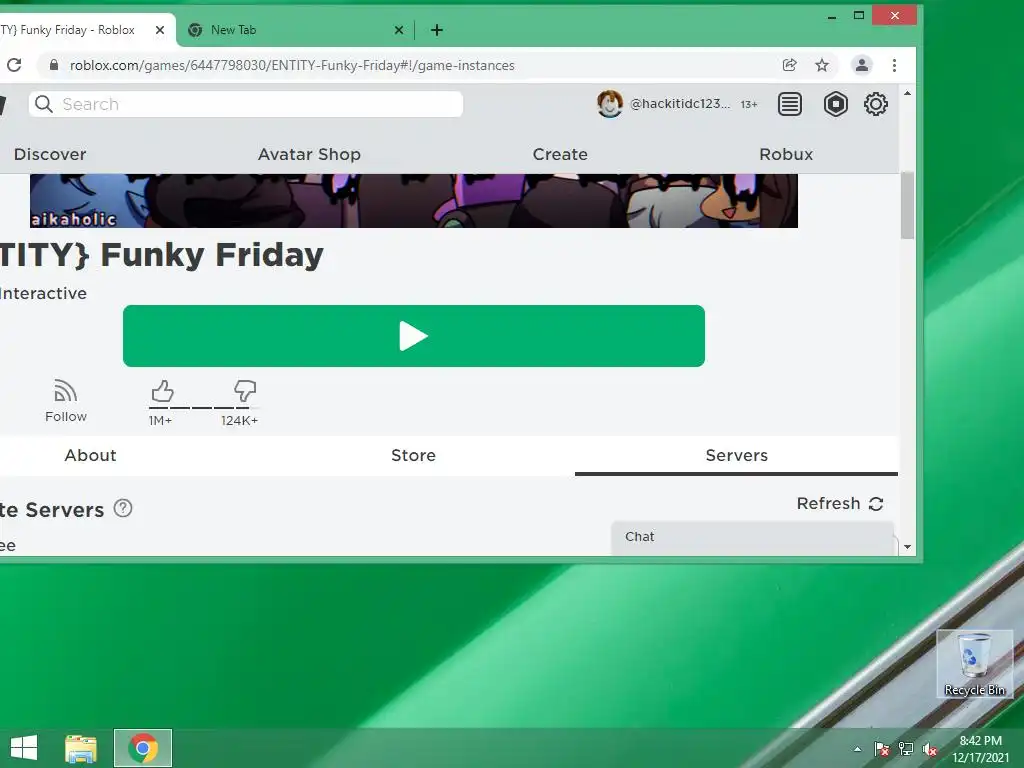The image size is (1024, 768).
Task: Open the Create menu link
Action: point(560,154)
